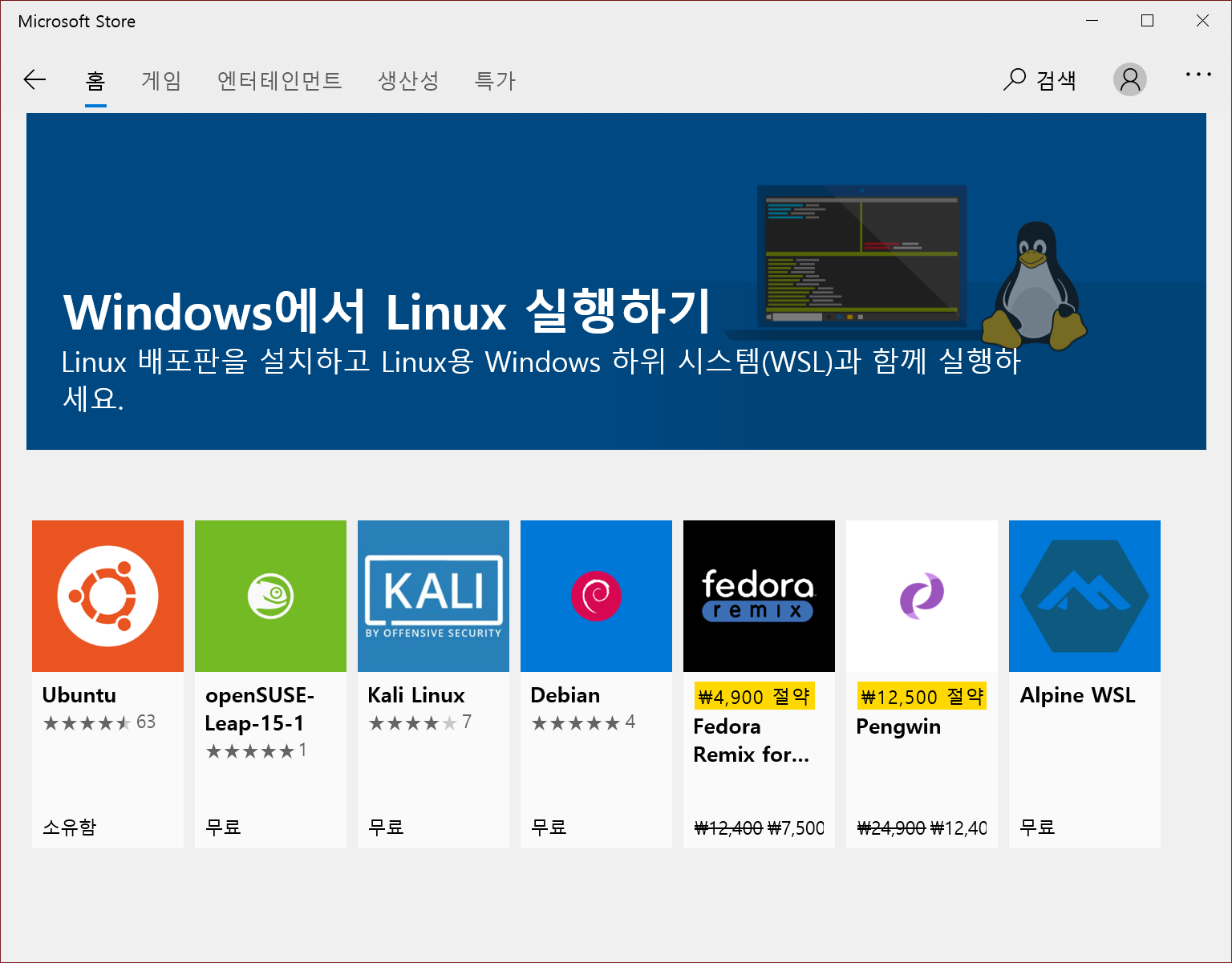Screen dimensions: 1232x963
Task: Open the user account avatar
Action: pos(1130,79)
